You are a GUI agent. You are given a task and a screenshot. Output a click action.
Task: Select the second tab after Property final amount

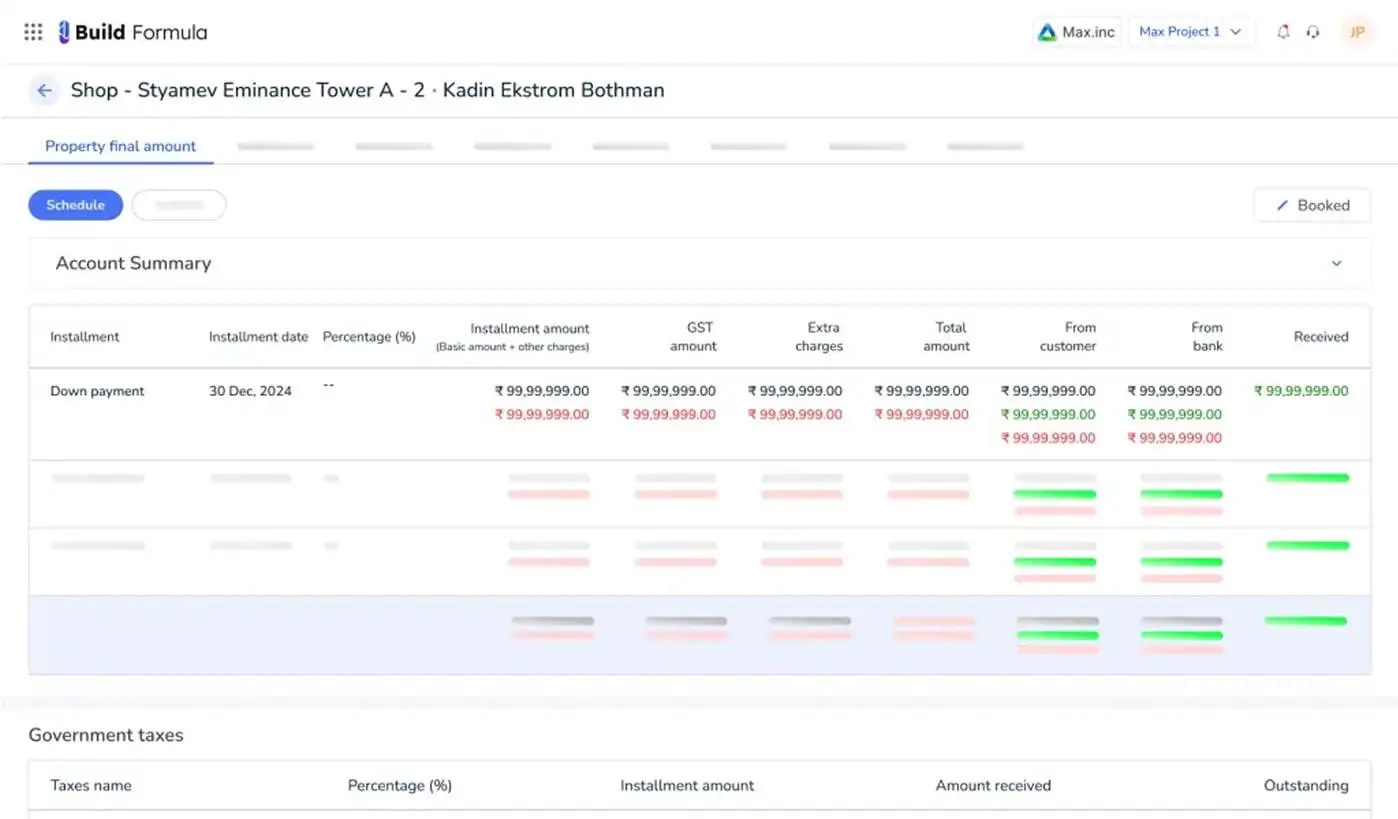394,147
